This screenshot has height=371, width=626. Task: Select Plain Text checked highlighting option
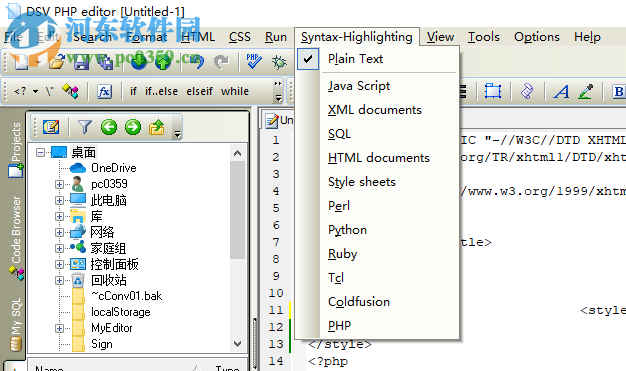click(377, 59)
